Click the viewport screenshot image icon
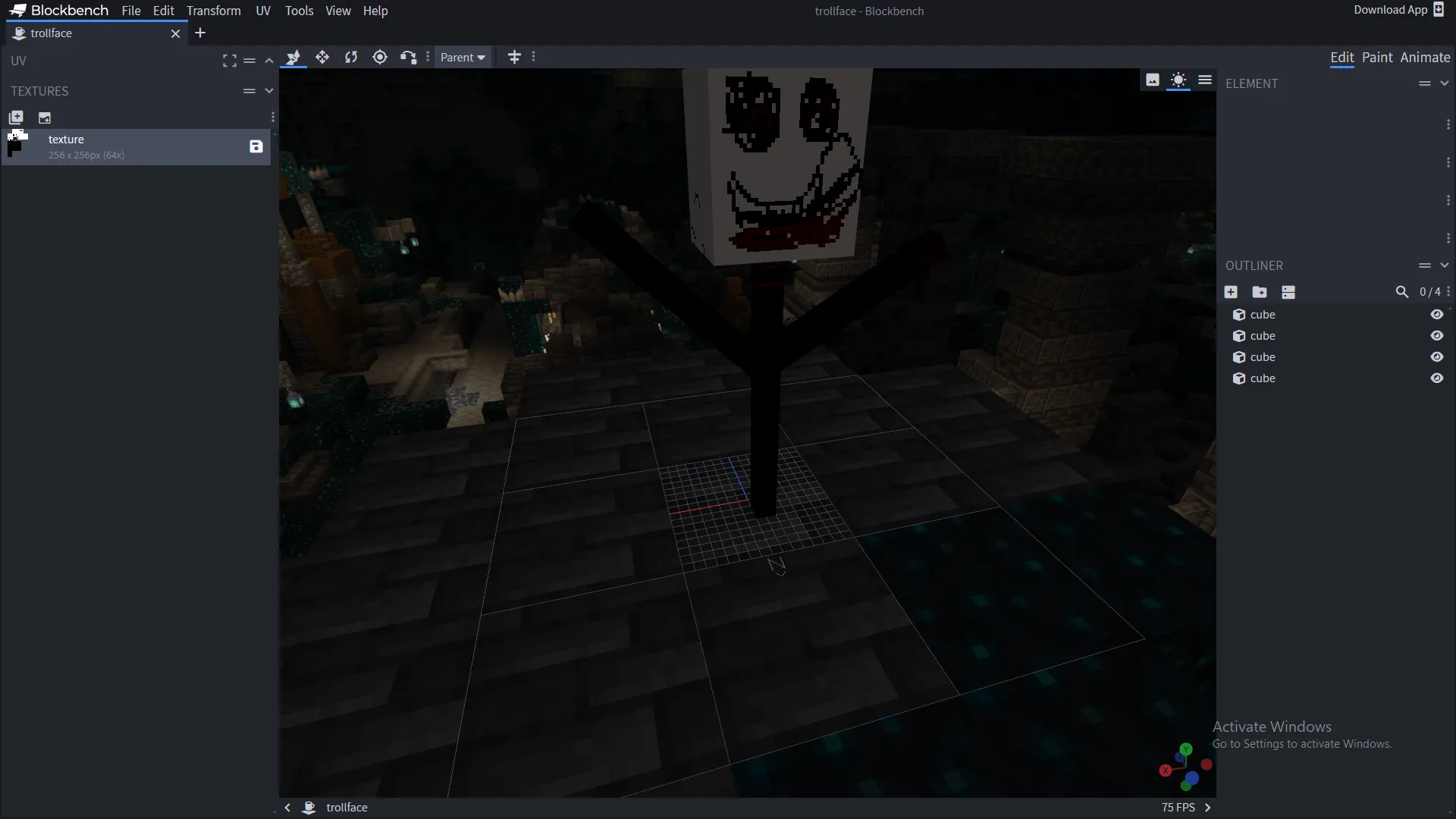 1153,80
